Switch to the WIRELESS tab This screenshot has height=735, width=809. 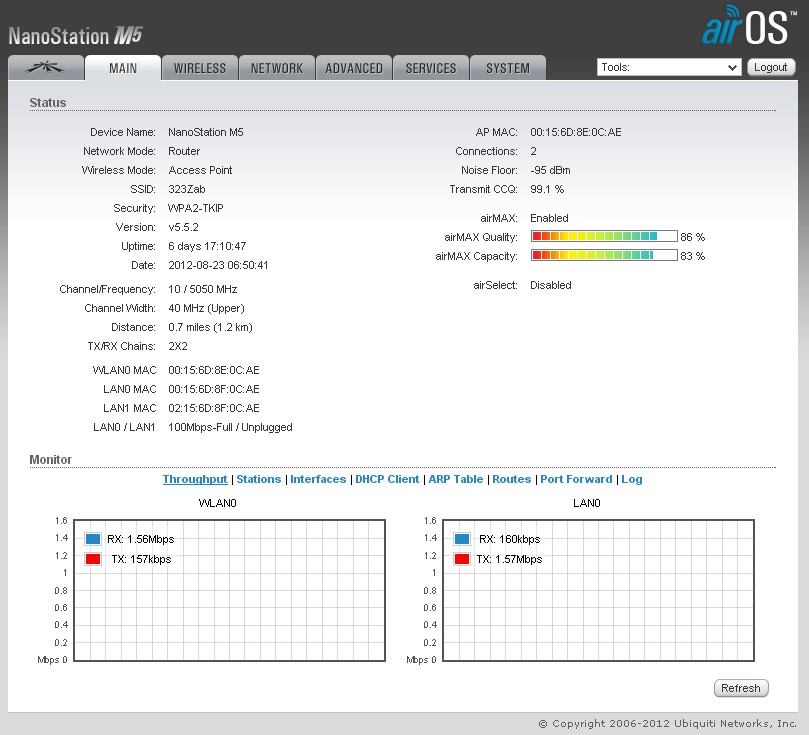tap(200, 68)
